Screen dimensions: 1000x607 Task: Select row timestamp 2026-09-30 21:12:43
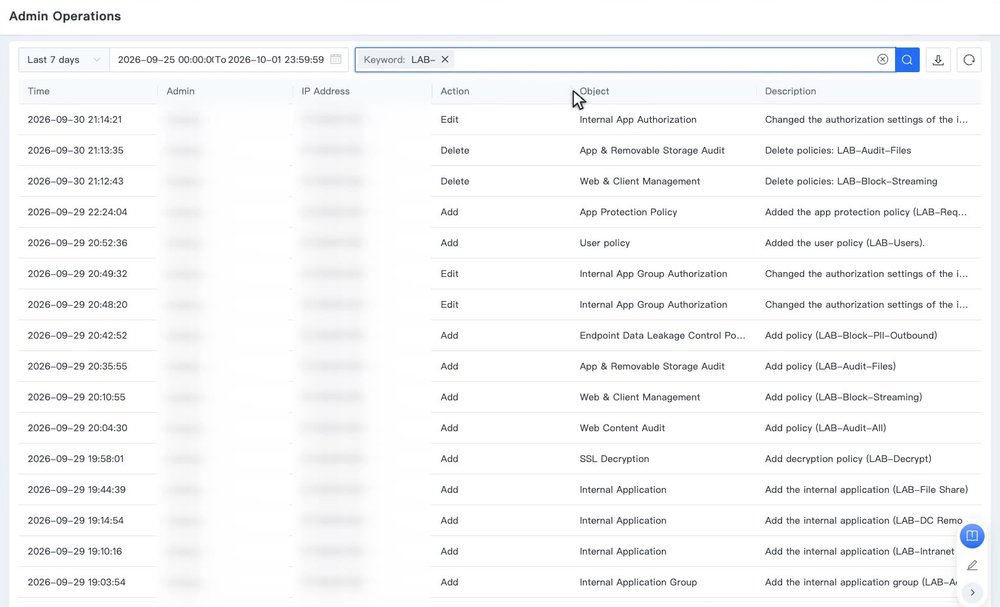[x=75, y=181]
